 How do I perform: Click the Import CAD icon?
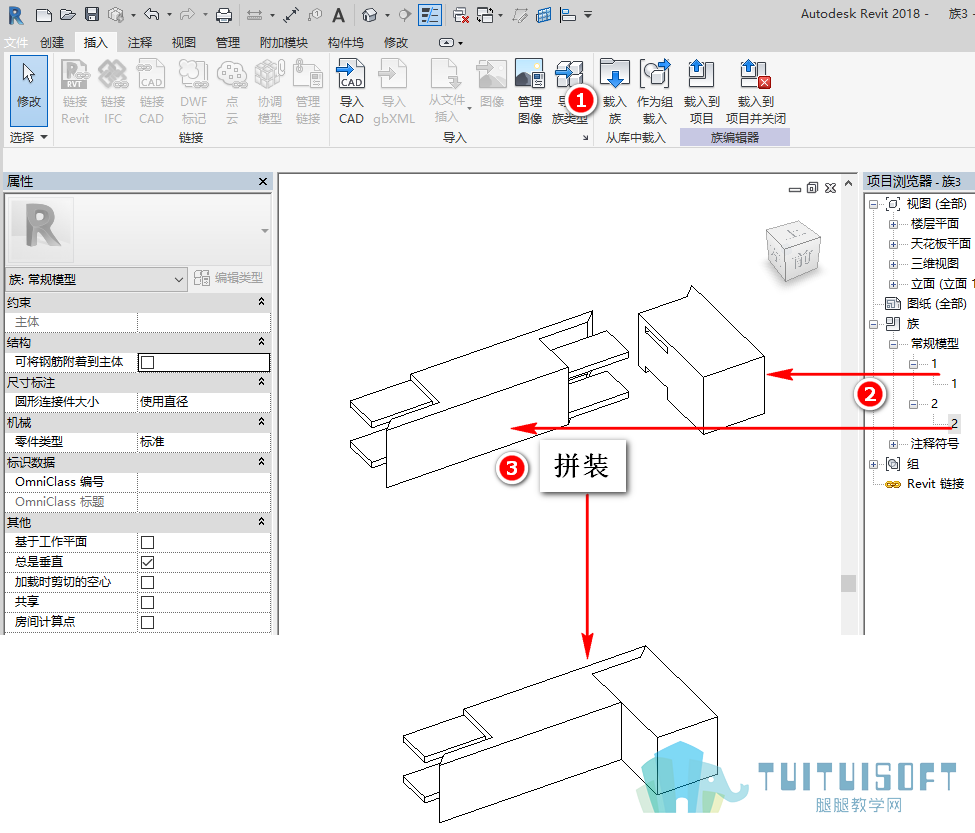pos(351,75)
